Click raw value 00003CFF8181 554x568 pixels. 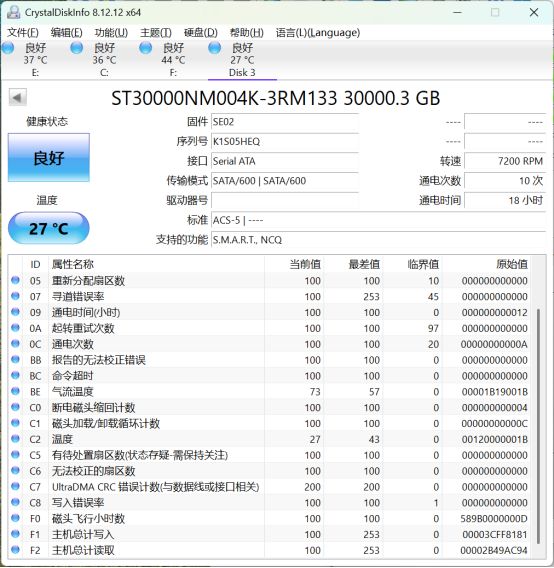[x=495, y=535]
